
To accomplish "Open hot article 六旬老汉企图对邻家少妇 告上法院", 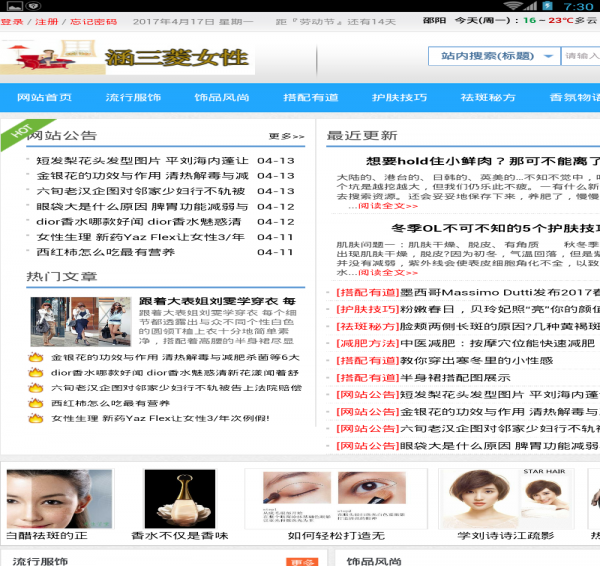I will coord(176,388).
